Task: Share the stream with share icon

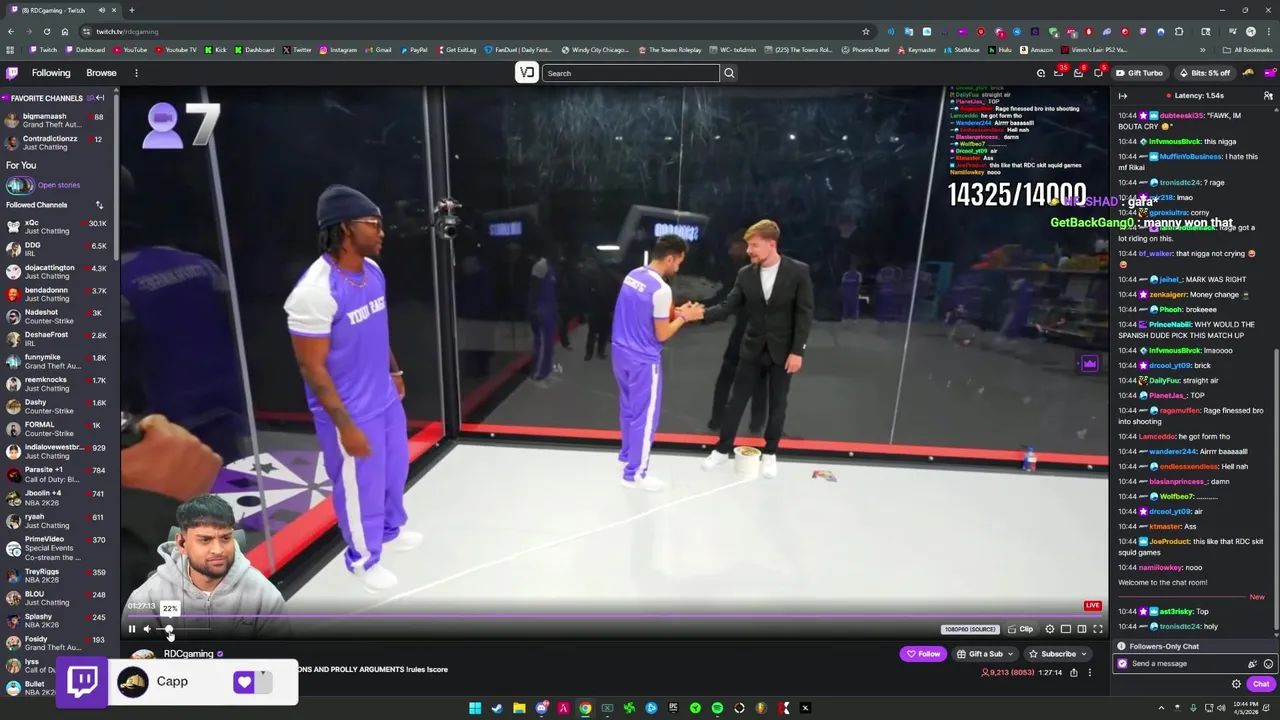Action: 1074,673
